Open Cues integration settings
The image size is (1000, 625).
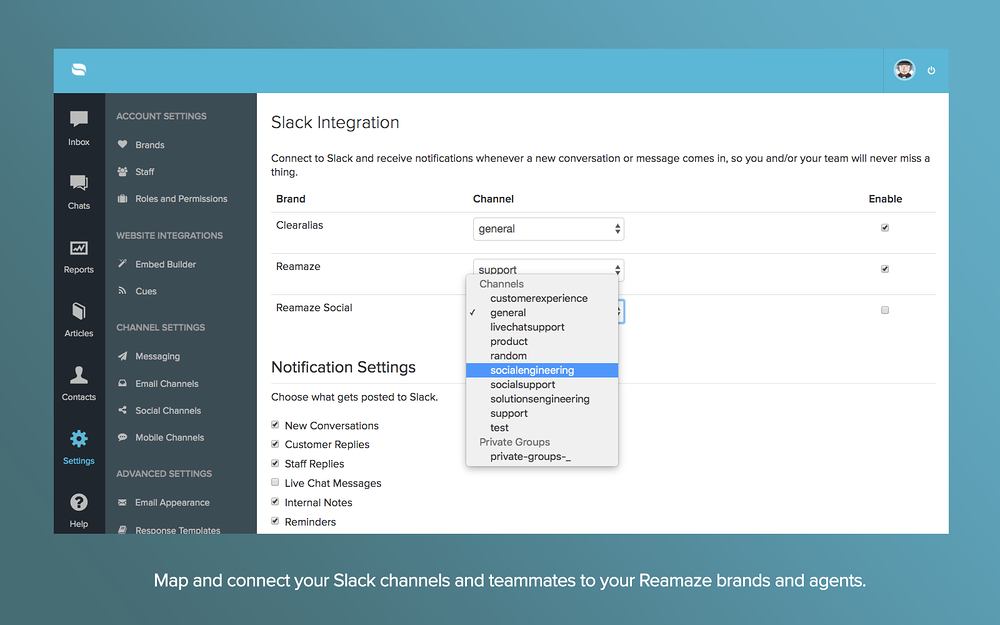coord(146,291)
